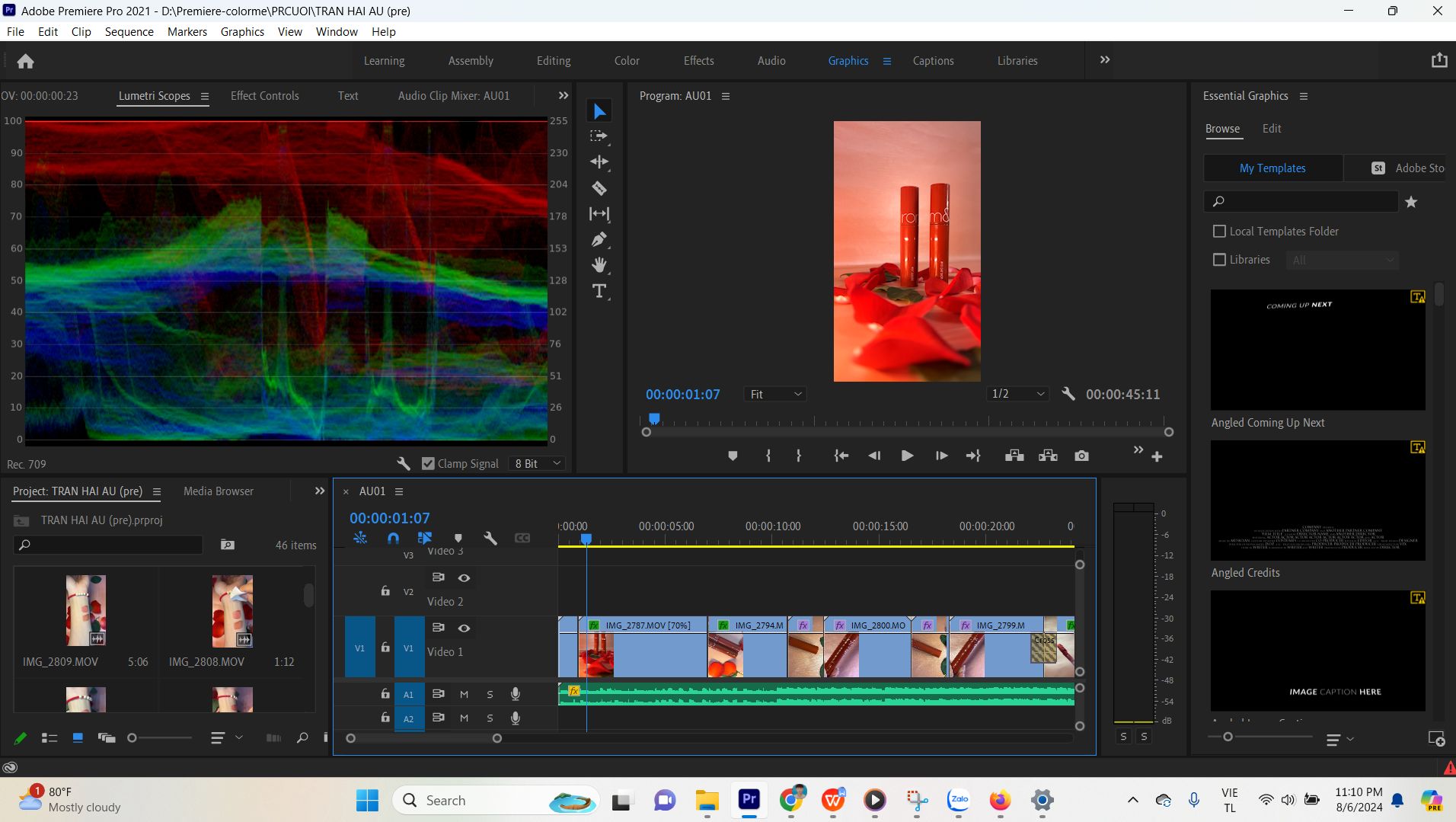The image size is (1456, 822).
Task: Select the Hand tool
Action: (x=599, y=265)
